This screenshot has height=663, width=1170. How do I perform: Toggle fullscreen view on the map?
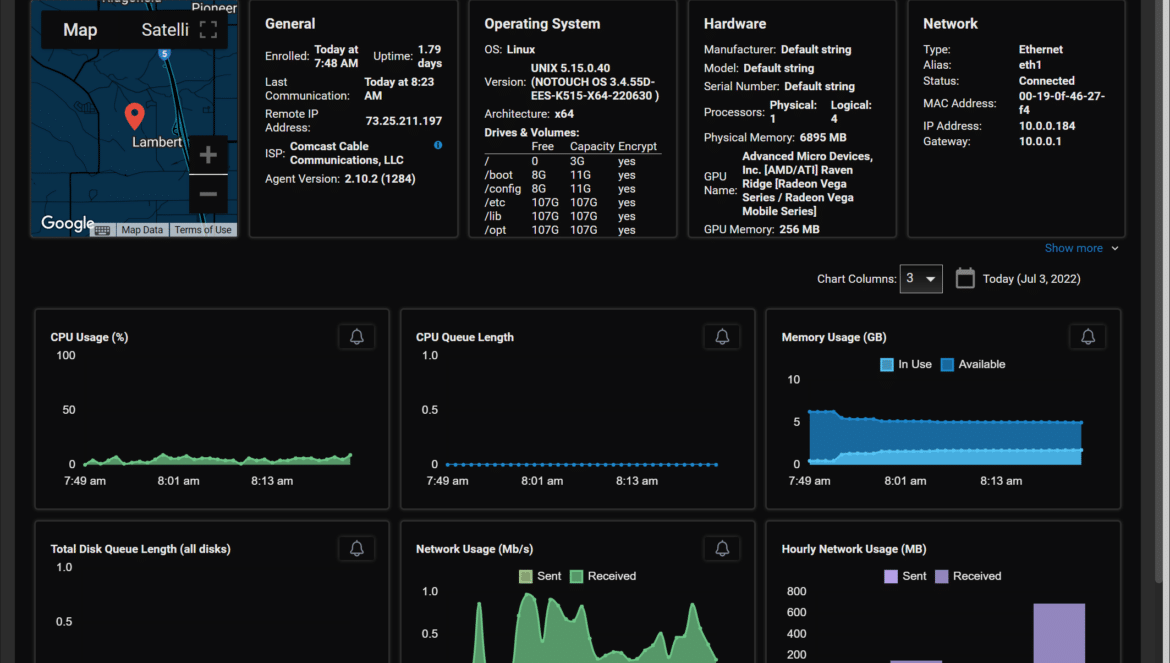208,30
